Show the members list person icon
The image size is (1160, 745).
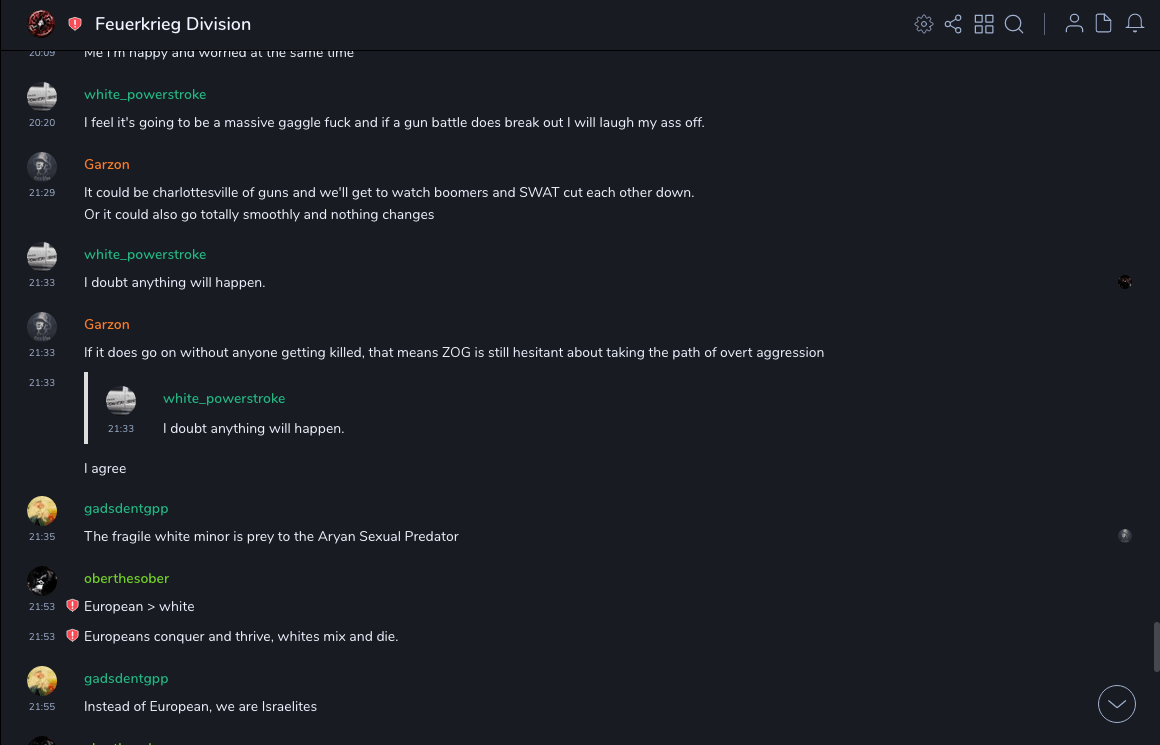[1074, 24]
